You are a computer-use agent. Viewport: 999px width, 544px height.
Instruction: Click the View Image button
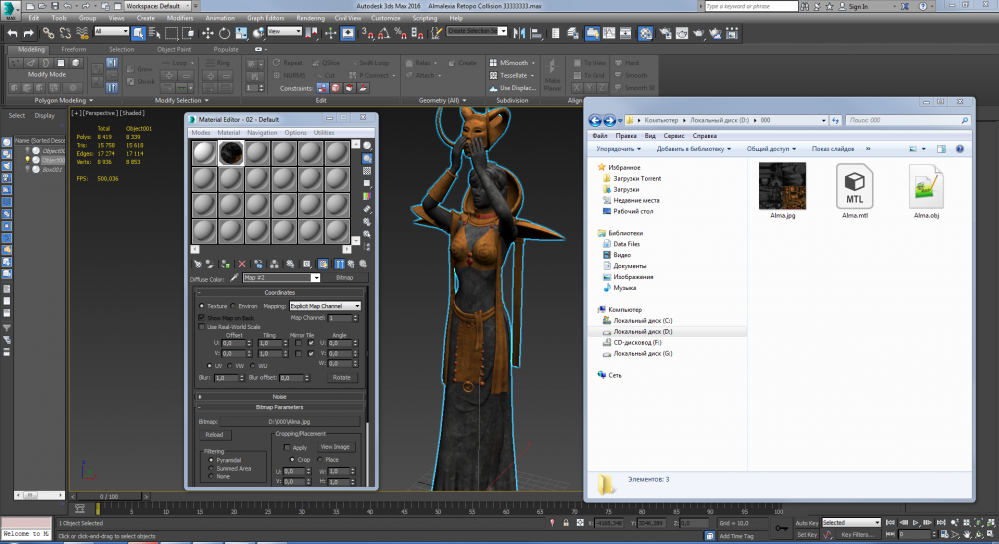click(335, 447)
